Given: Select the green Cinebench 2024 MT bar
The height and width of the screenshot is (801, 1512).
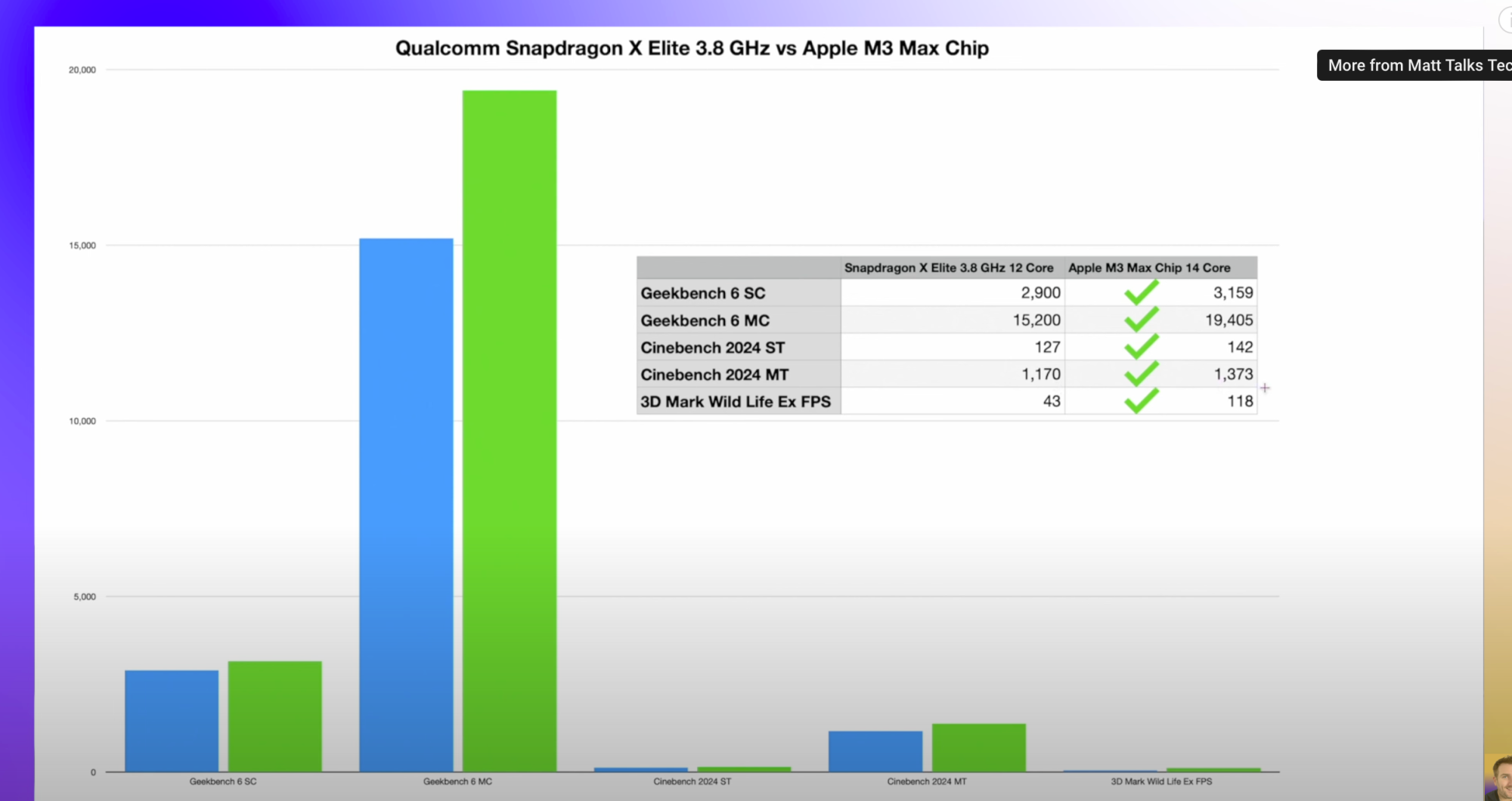Looking at the screenshot, I should point(979,747).
